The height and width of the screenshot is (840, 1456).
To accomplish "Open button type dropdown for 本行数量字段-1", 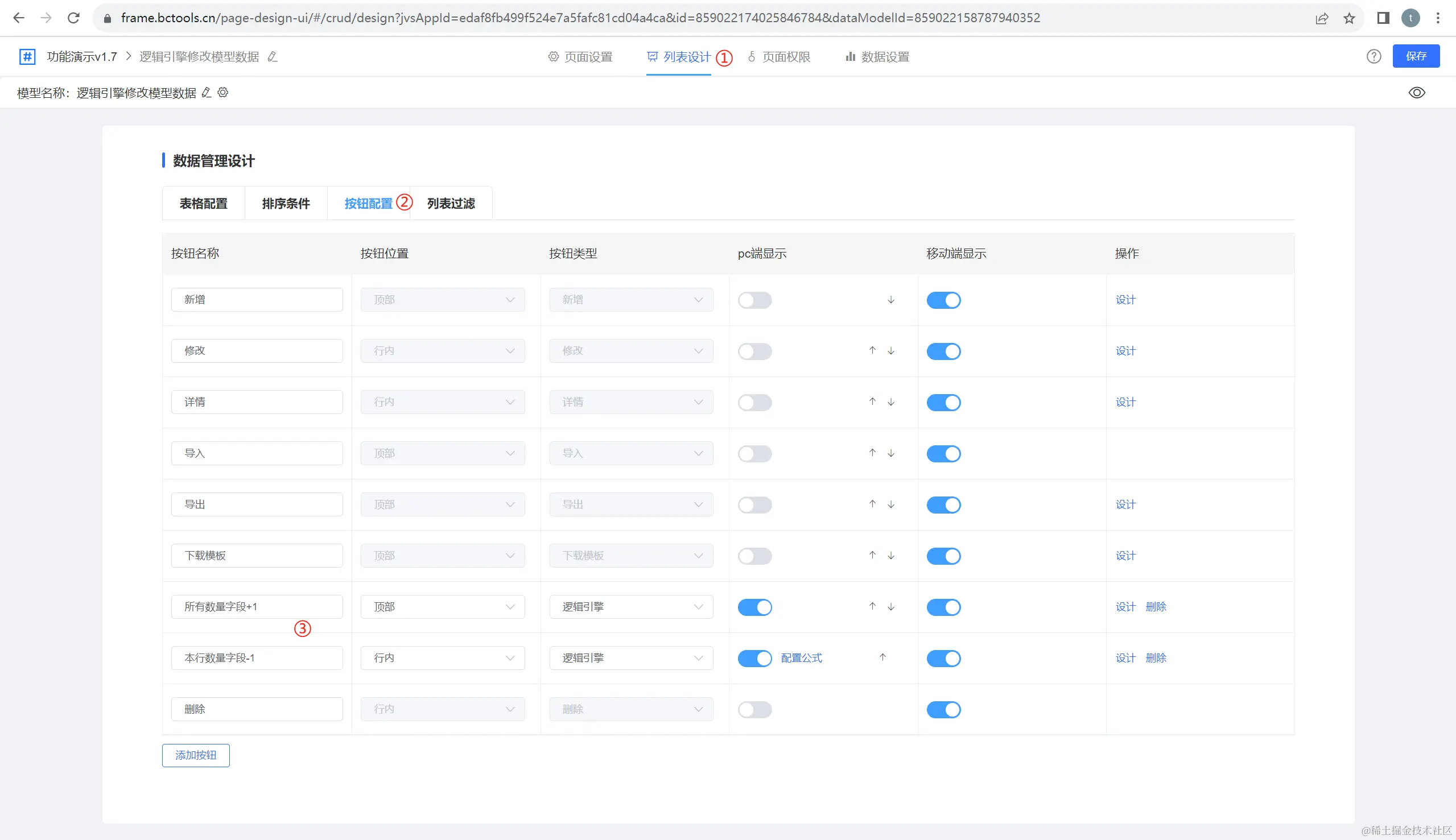I will click(631, 658).
